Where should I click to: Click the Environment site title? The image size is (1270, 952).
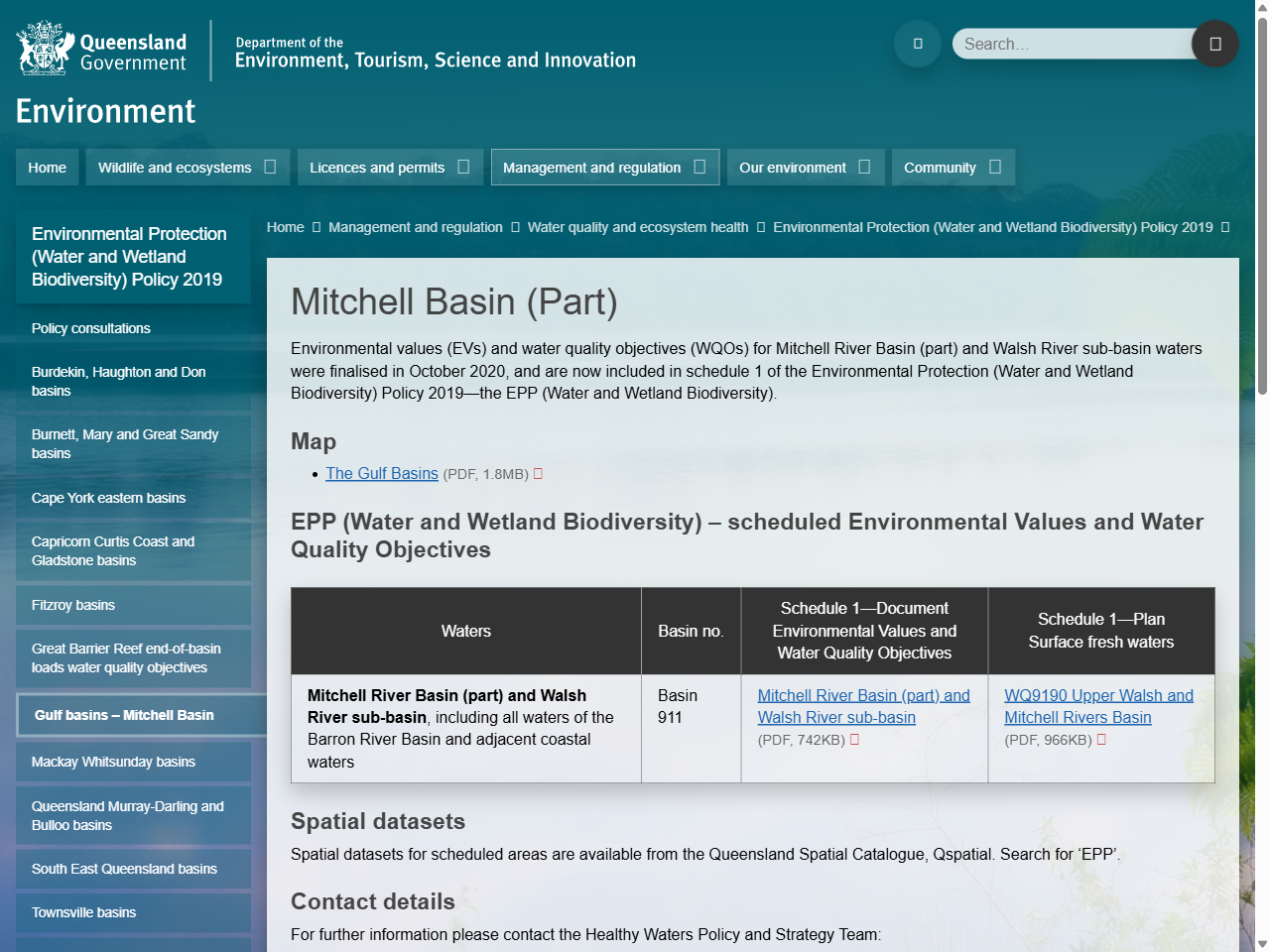pyautogui.click(x=105, y=111)
